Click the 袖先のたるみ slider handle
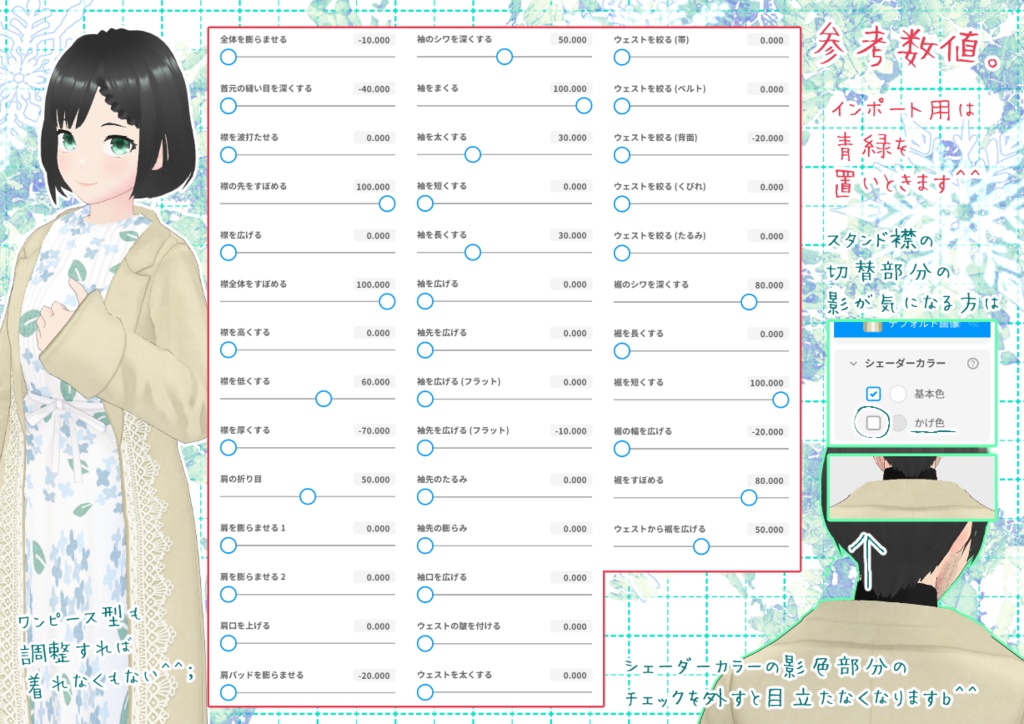The width and height of the screenshot is (1024, 724). (425, 497)
